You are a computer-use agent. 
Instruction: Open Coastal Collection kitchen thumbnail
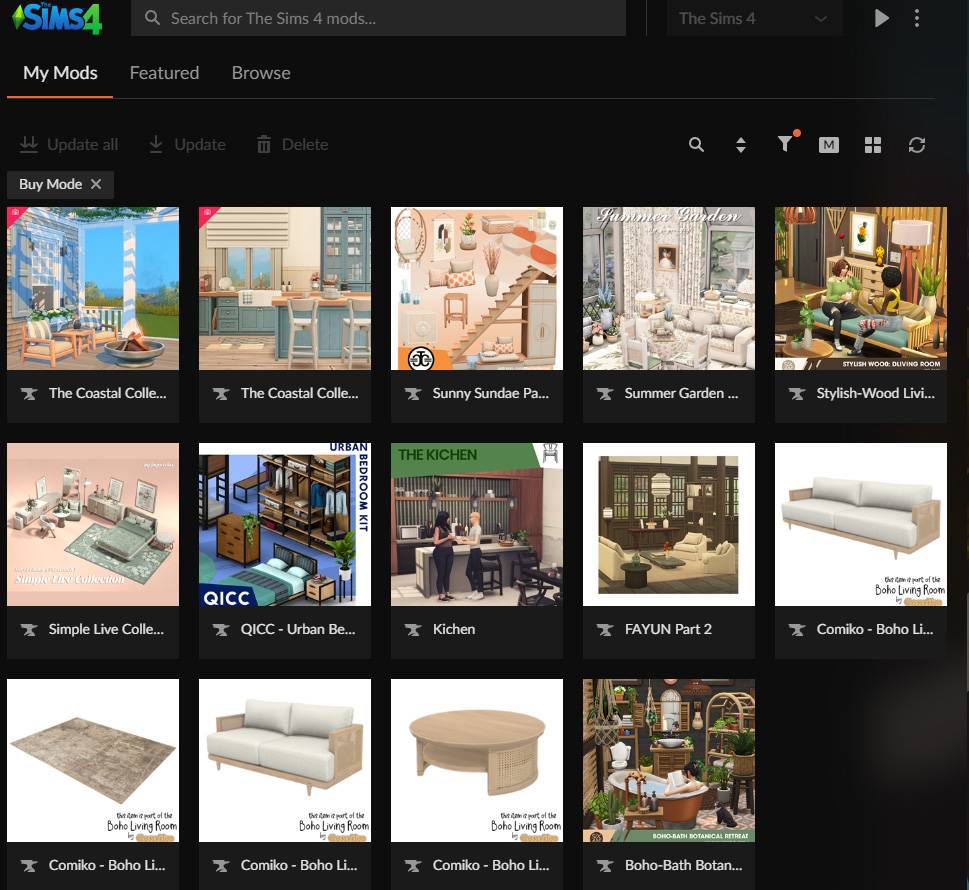coord(285,288)
